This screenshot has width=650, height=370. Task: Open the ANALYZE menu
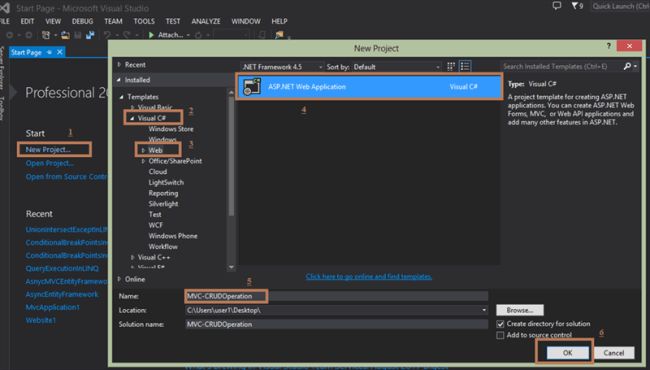[x=206, y=21]
